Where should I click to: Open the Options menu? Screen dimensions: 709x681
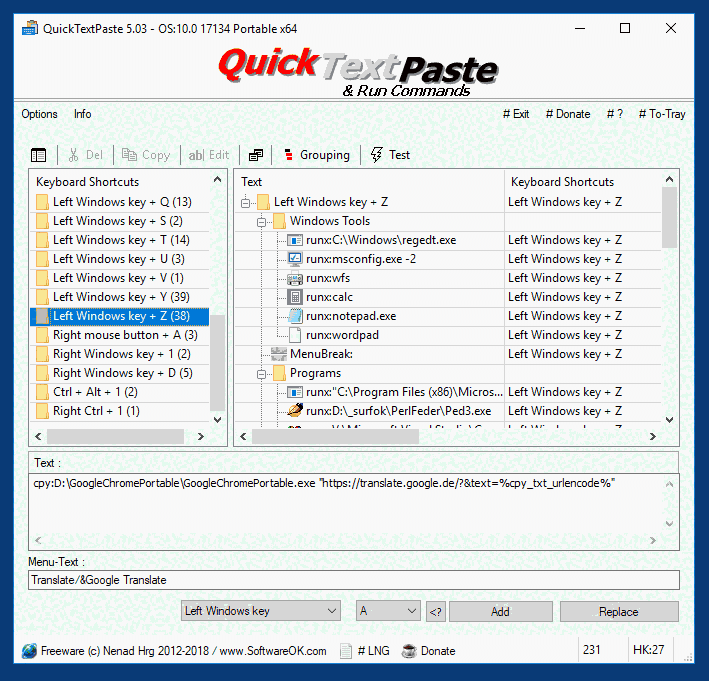click(39, 114)
